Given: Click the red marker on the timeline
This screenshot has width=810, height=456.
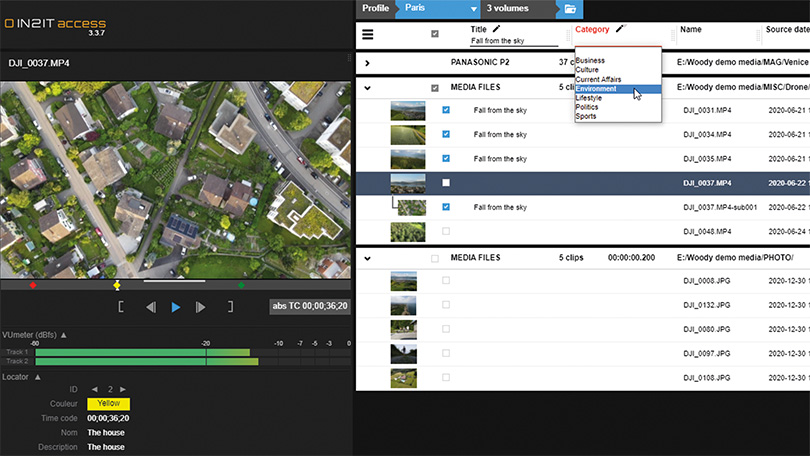Looking at the screenshot, I should click(x=33, y=285).
